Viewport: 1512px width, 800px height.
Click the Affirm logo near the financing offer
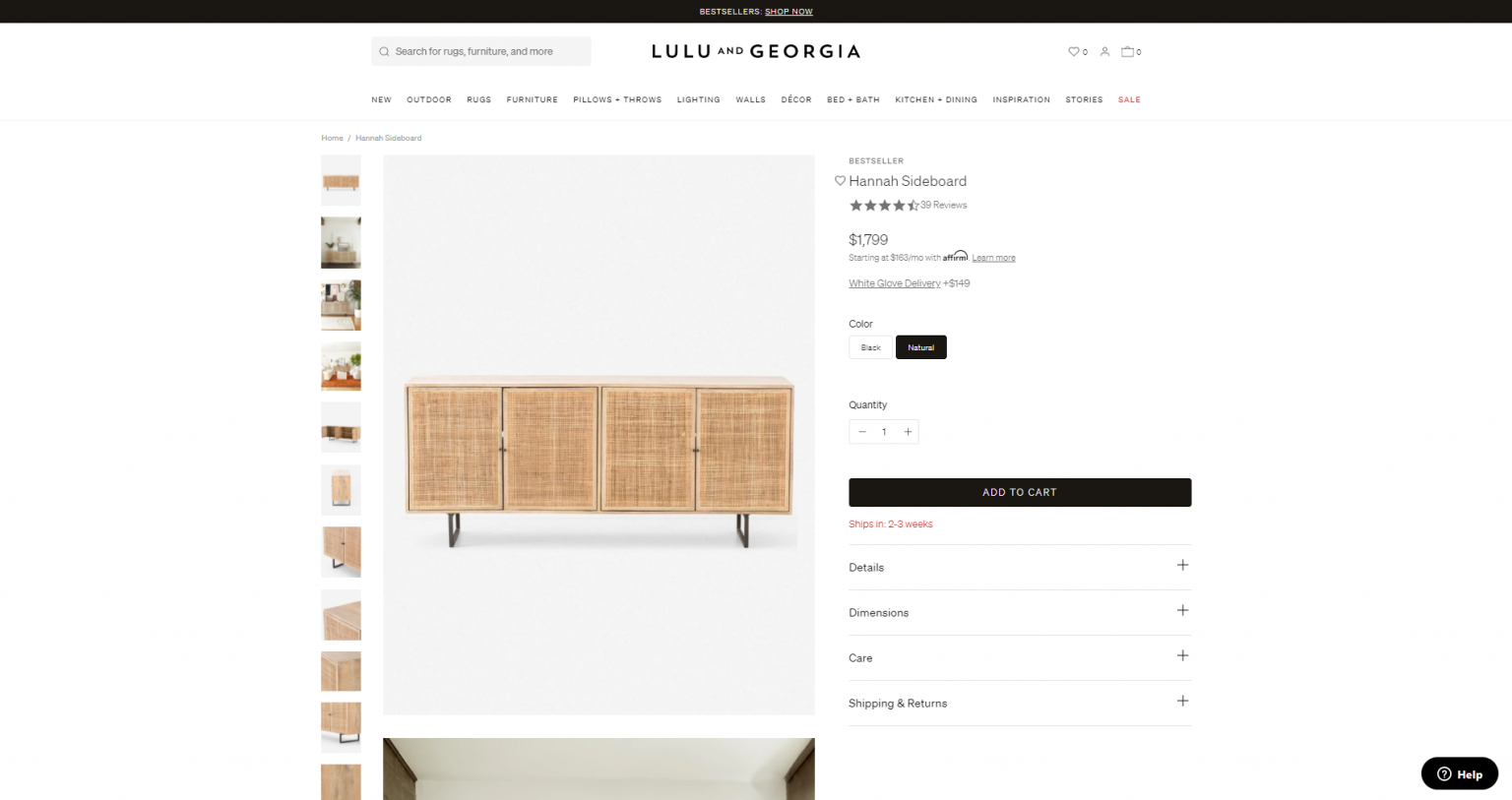click(x=954, y=256)
